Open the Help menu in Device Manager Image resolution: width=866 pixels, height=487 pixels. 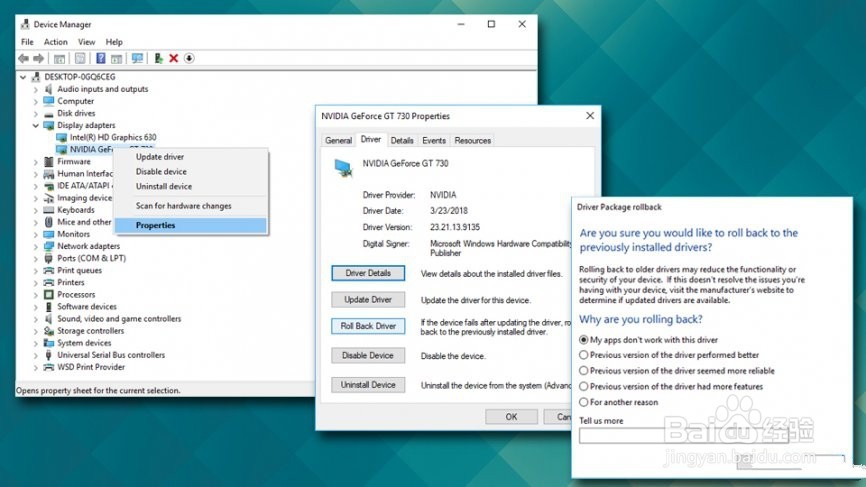tap(114, 42)
